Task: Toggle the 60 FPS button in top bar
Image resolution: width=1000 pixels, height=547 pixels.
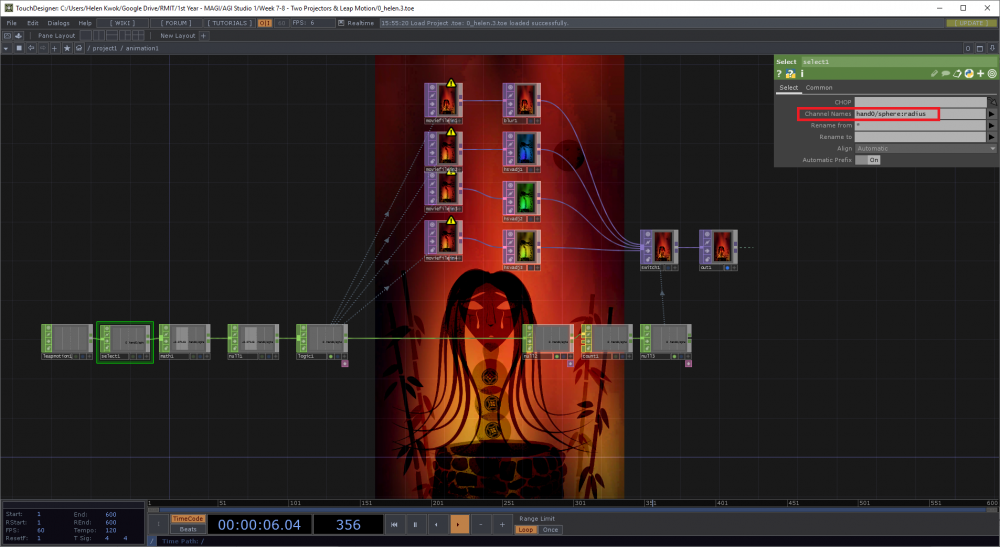Action: [281, 23]
